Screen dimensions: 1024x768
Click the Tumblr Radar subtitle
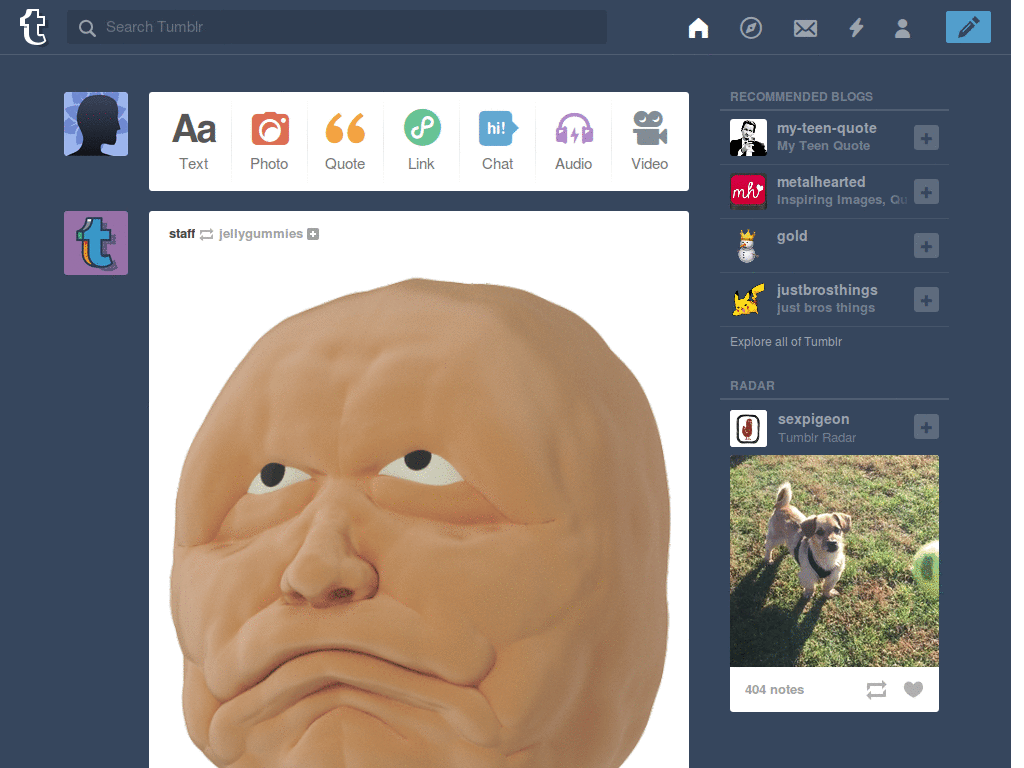point(816,438)
